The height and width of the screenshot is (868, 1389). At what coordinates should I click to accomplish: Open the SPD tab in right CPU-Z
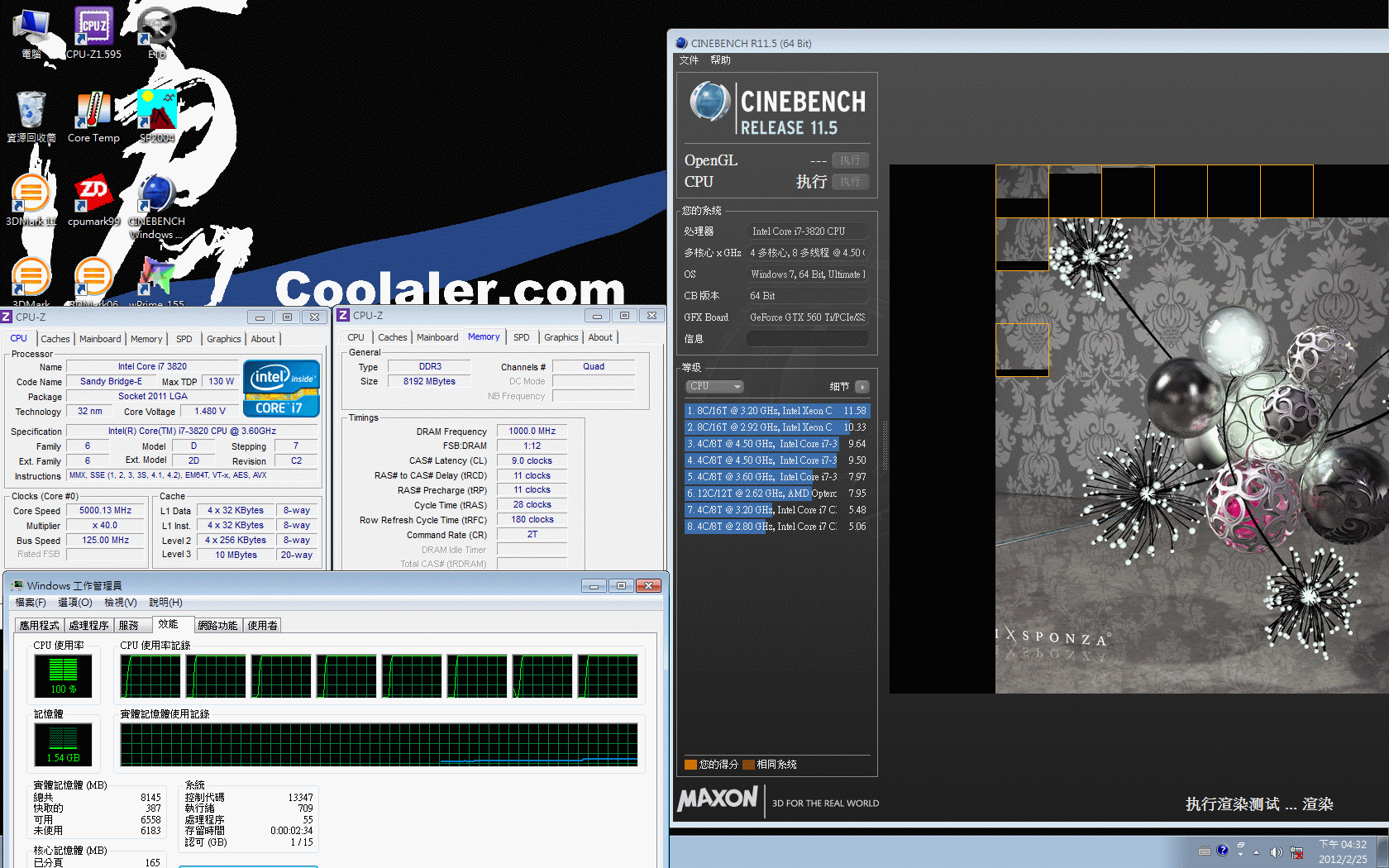522,337
